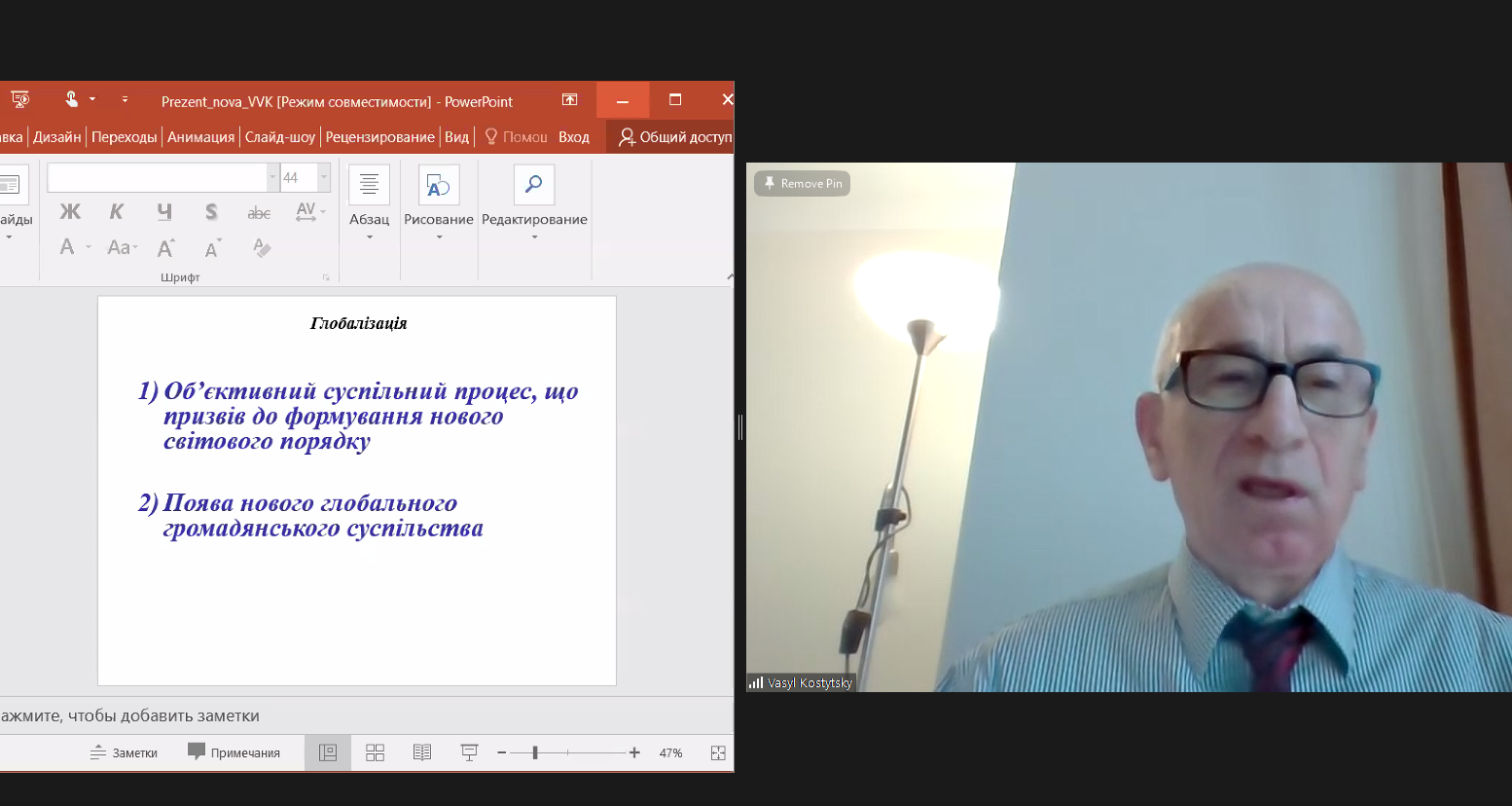Image resolution: width=1512 pixels, height=806 pixels.
Task: Start slide show from status bar
Action: click(x=469, y=752)
